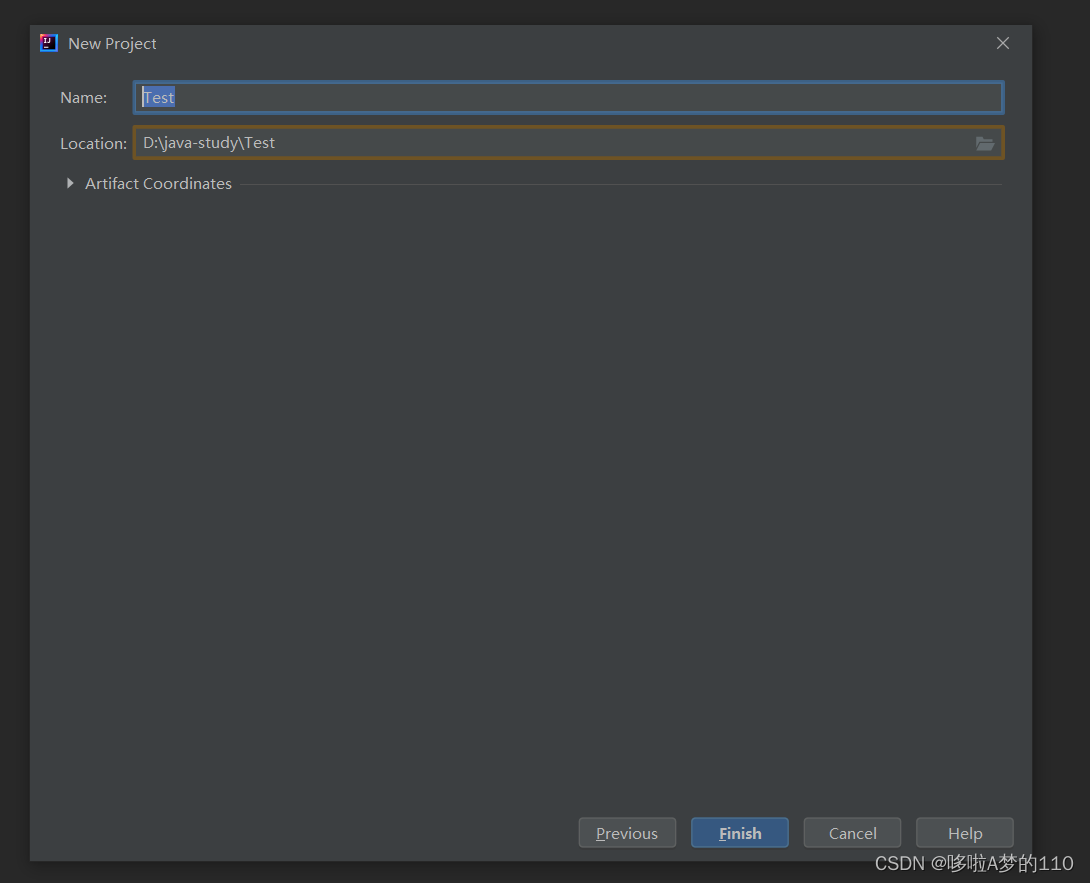Click the Artifact Coordinates label text
Viewport: 1090px width, 883px height.
[x=158, y=183]
